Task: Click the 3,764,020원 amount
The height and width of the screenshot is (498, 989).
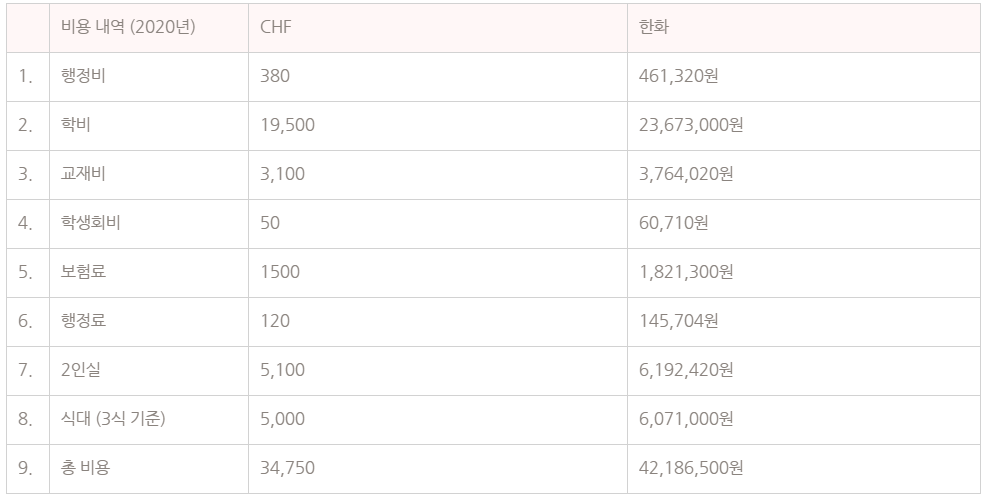Action: 686,174
